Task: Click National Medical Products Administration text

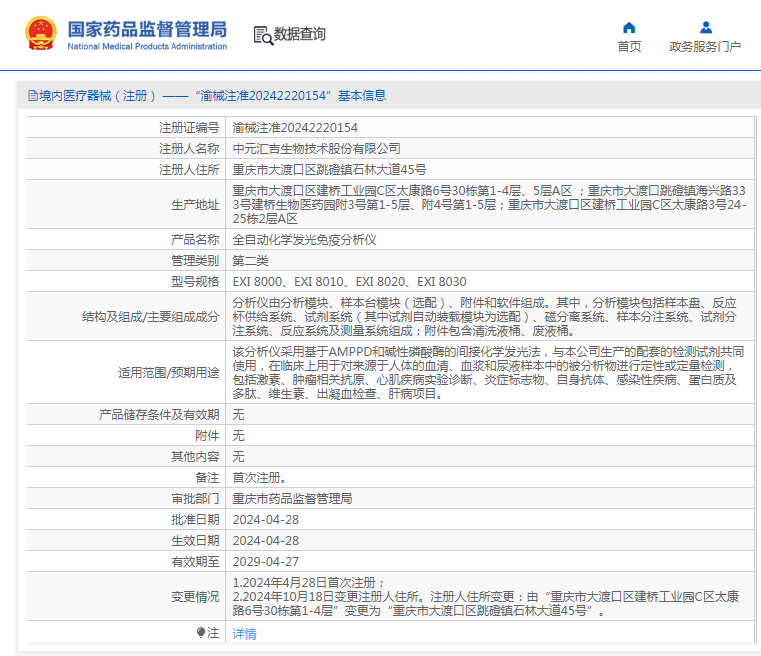Action: [147, 47]
